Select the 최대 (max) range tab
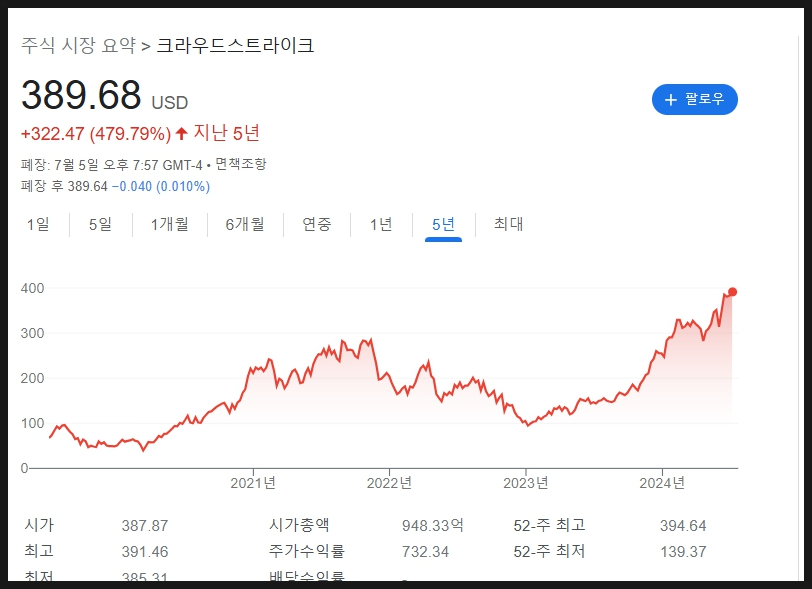This screenshot has height=589, width=812. 509,224
